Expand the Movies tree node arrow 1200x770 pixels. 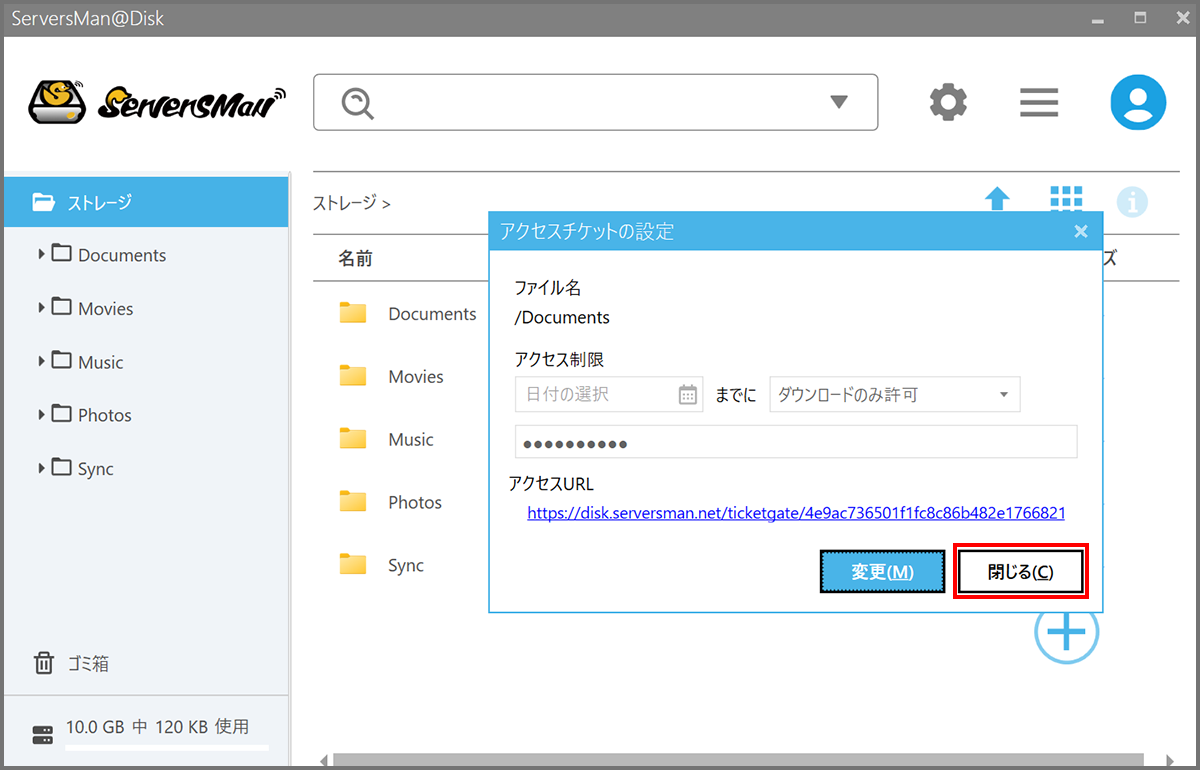41,307
